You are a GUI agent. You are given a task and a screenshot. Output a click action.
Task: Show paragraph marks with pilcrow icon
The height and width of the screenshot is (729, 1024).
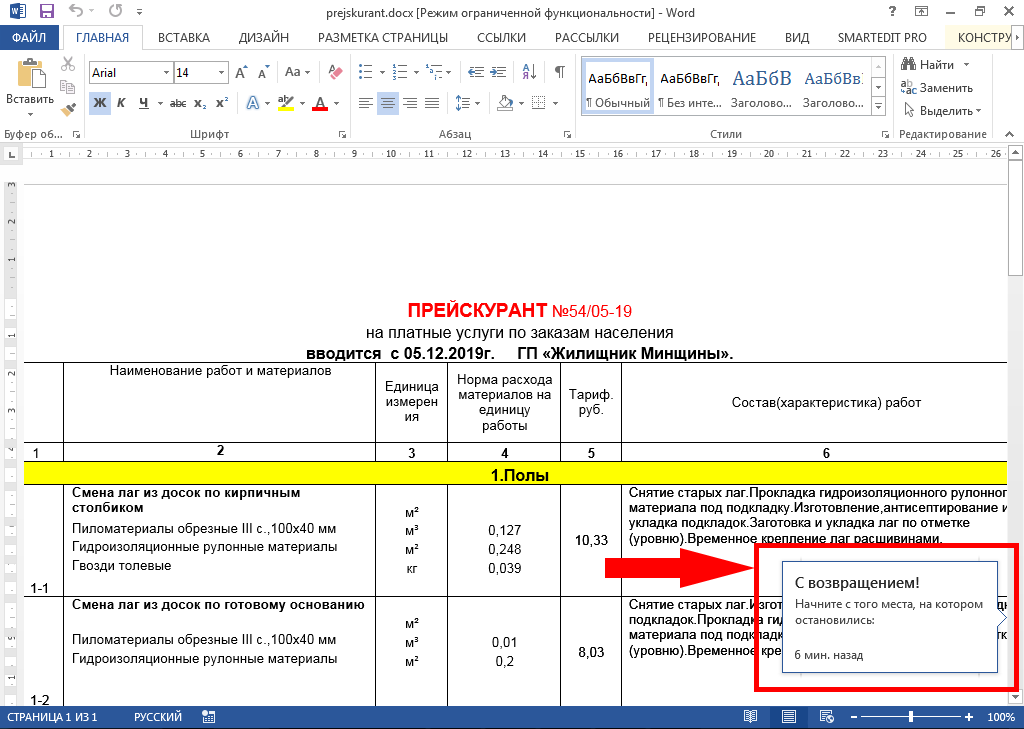(560, 73)
